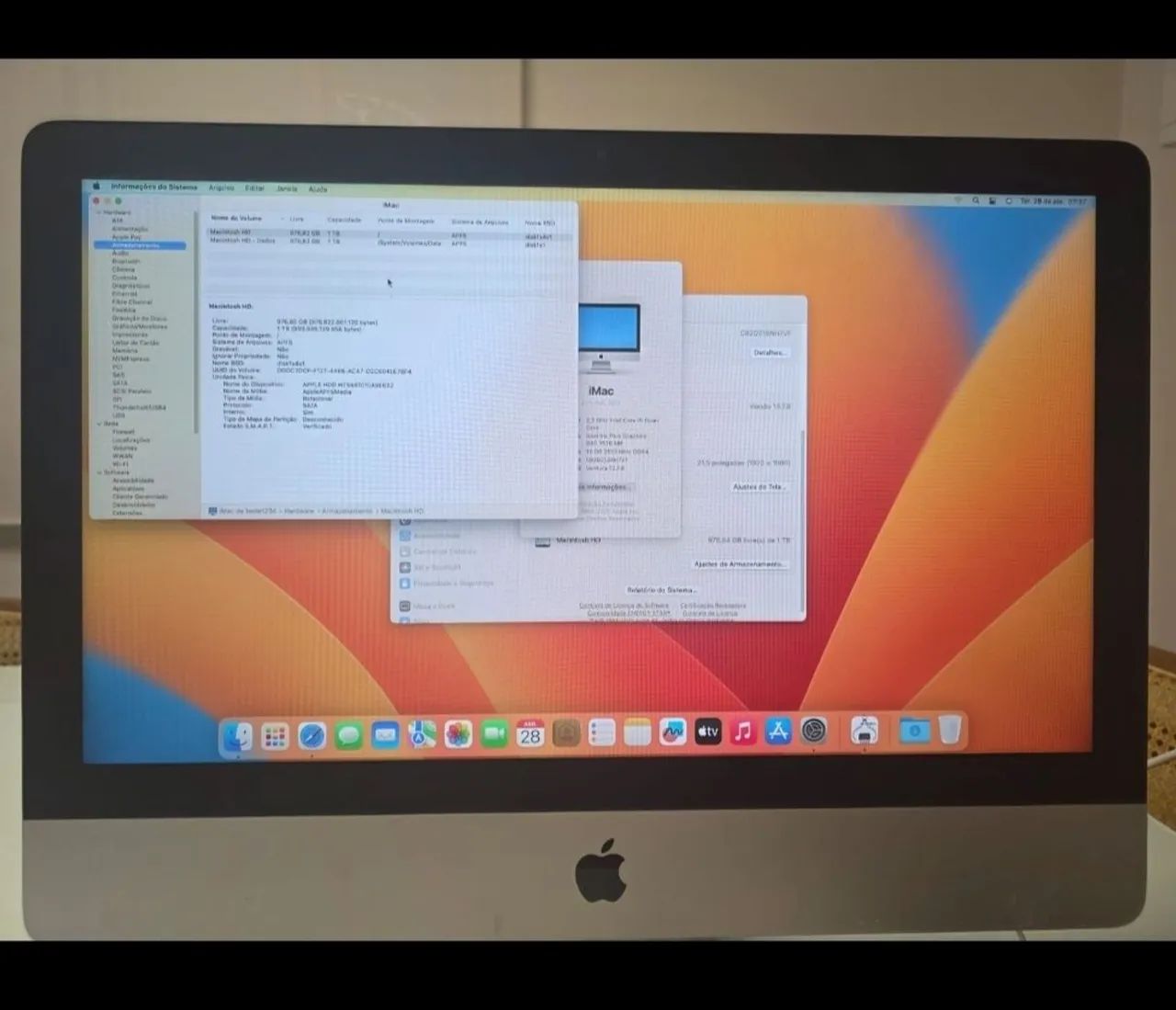Sort by Nome do Volume column
This screenshot has height=1010, width=1176.
(x=237, y=219)
